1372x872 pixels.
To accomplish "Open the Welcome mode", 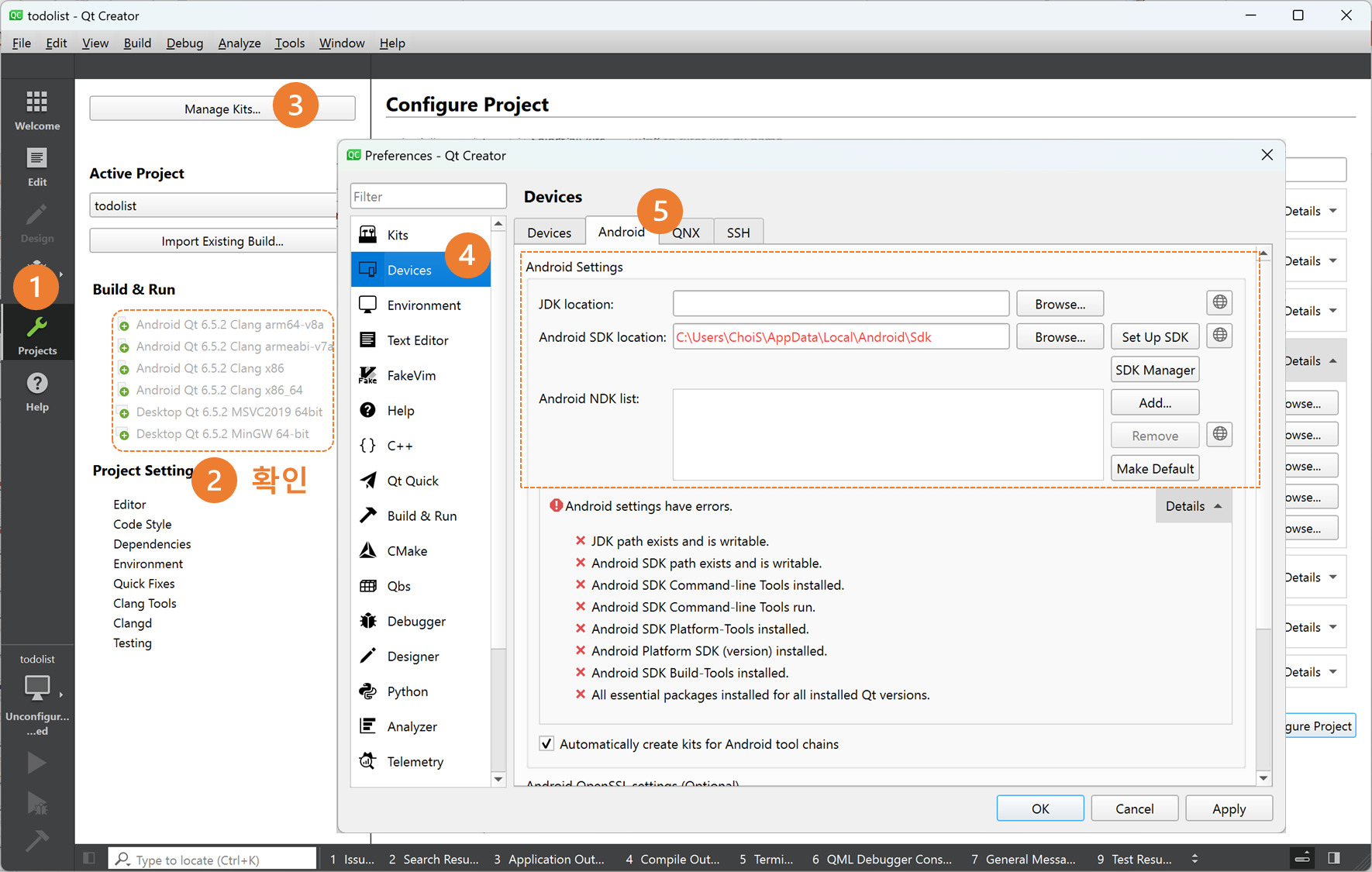I will (37, 110).
